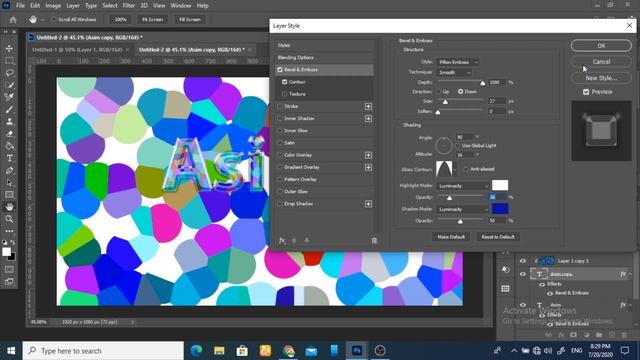Select the Pen tool

9,171
